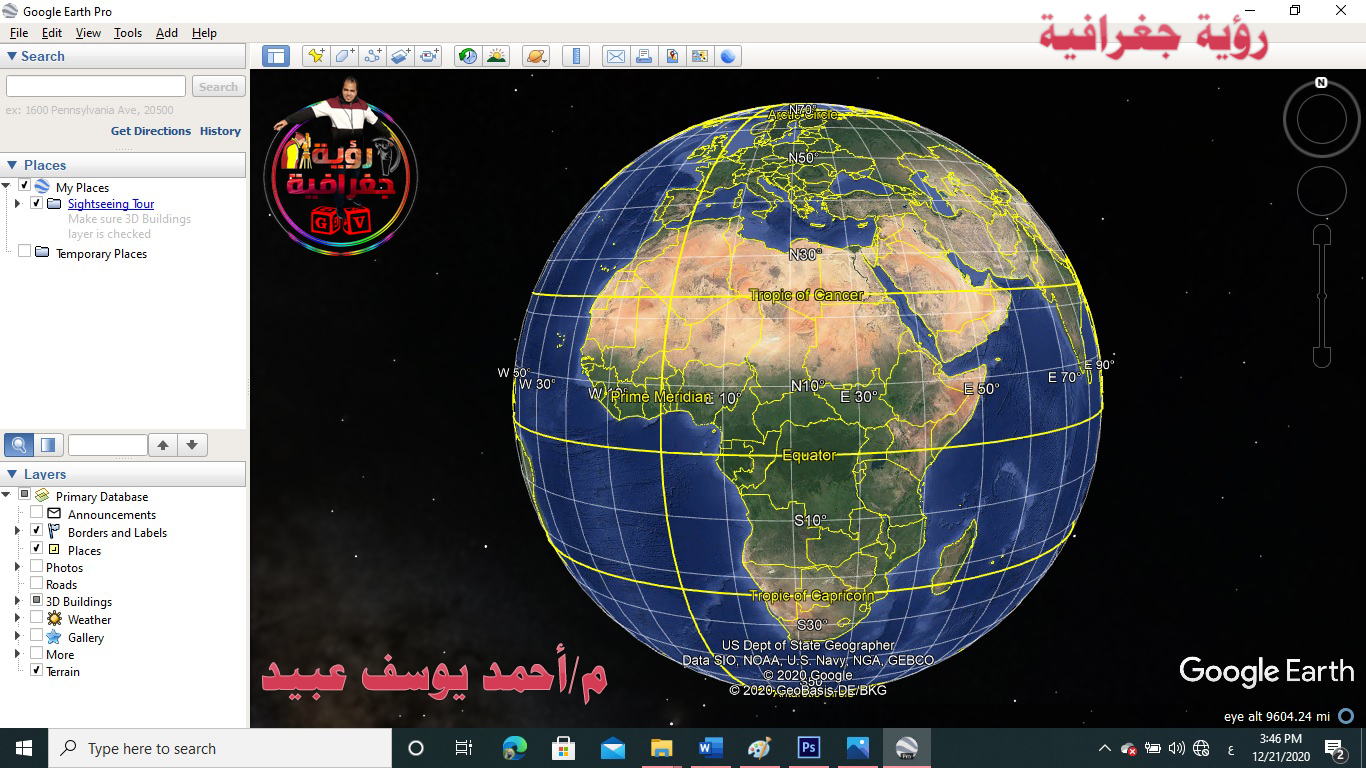Show the ruler measurement tool

click(575, 56)
